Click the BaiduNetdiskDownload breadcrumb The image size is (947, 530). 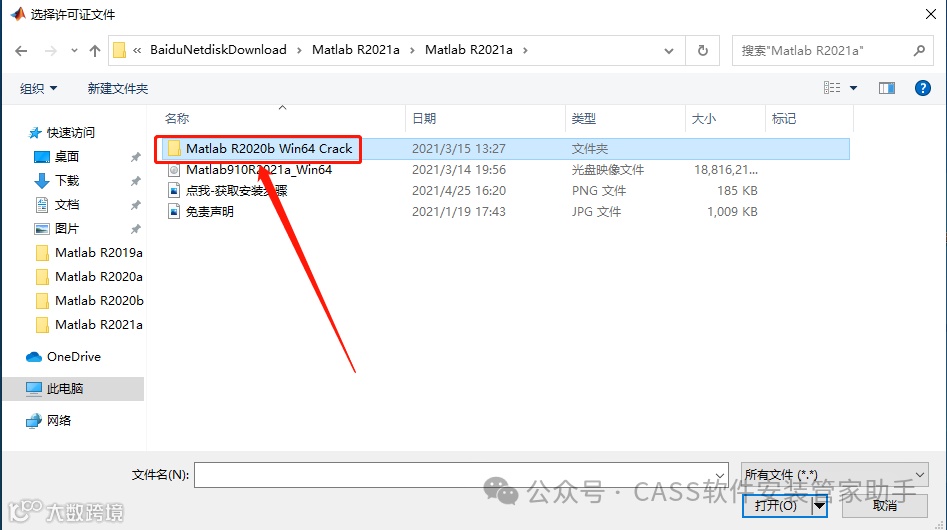coord(218,50)
